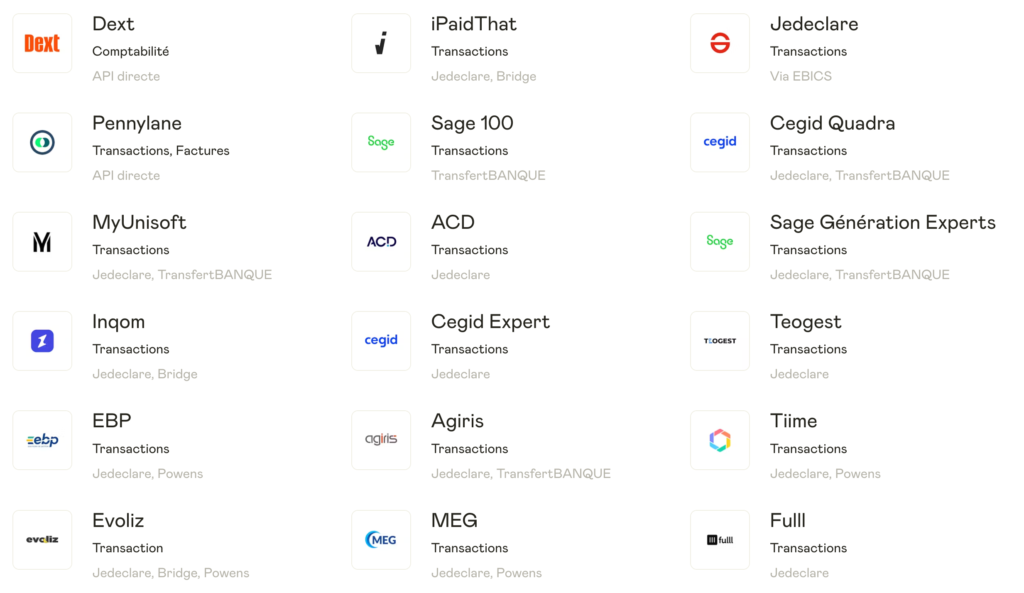Click "Transactions, Factures" under Pennylane

[161, 151]
